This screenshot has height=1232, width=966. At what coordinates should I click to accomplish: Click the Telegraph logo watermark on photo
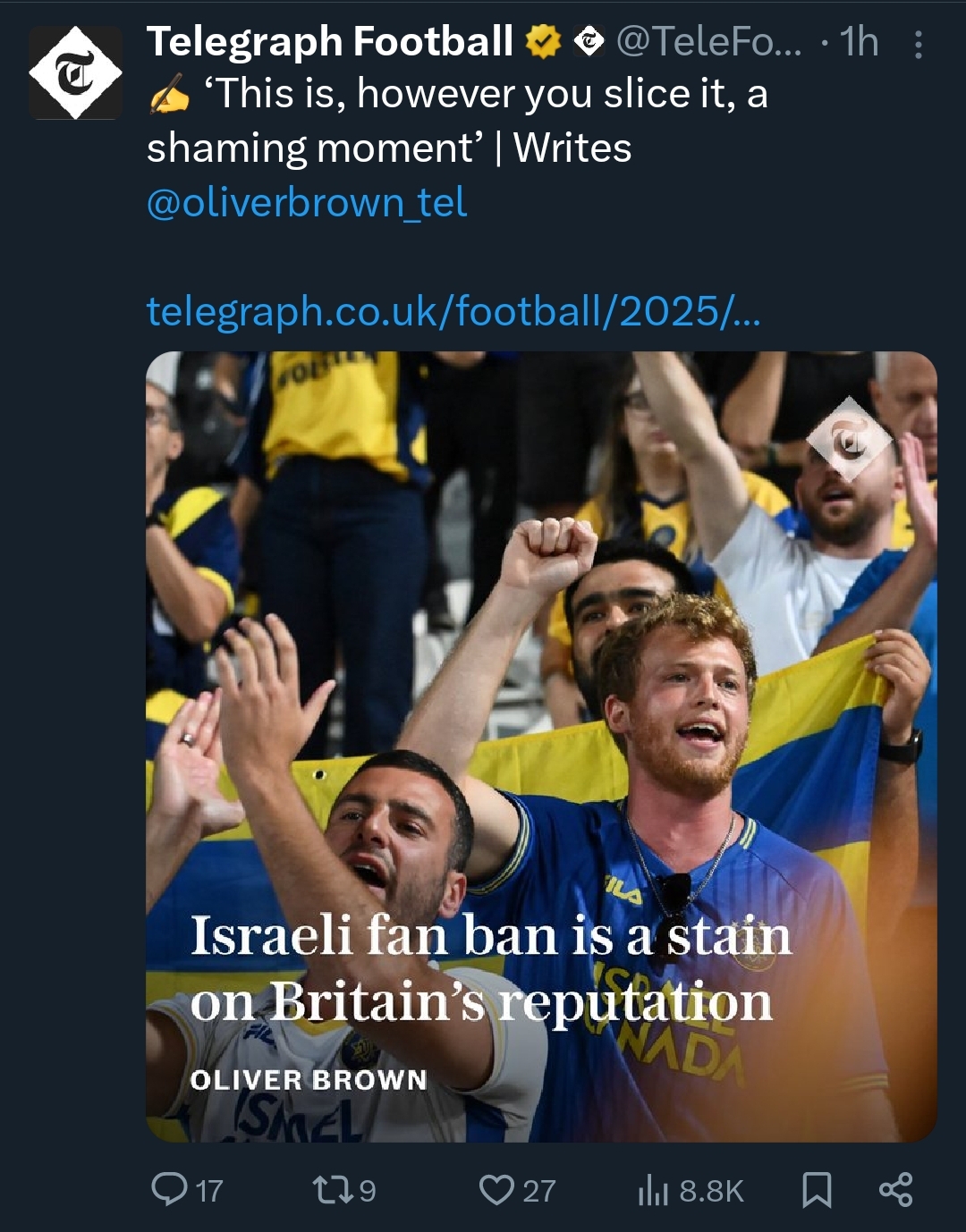[x=849, y=441]
